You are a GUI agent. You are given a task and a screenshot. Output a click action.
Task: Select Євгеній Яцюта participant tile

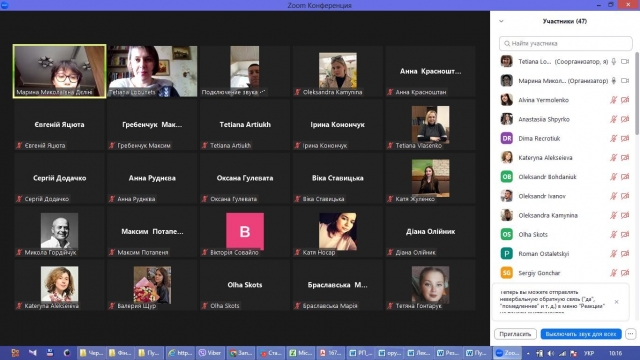(60, 124)
